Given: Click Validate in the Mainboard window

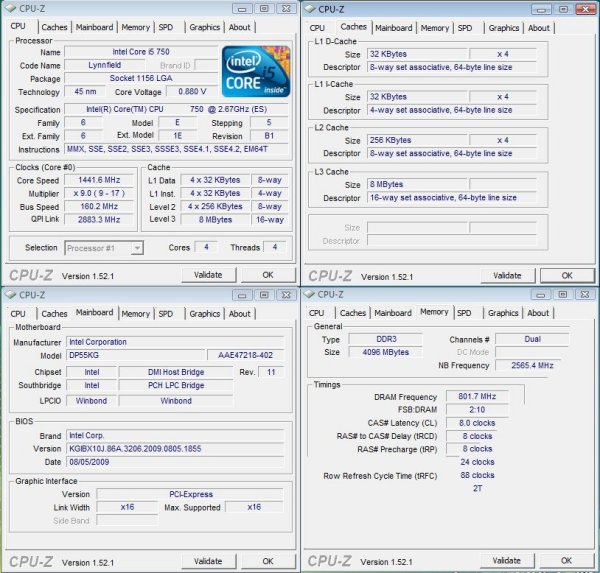Looking at the screenshot, I should coord(208,561).
